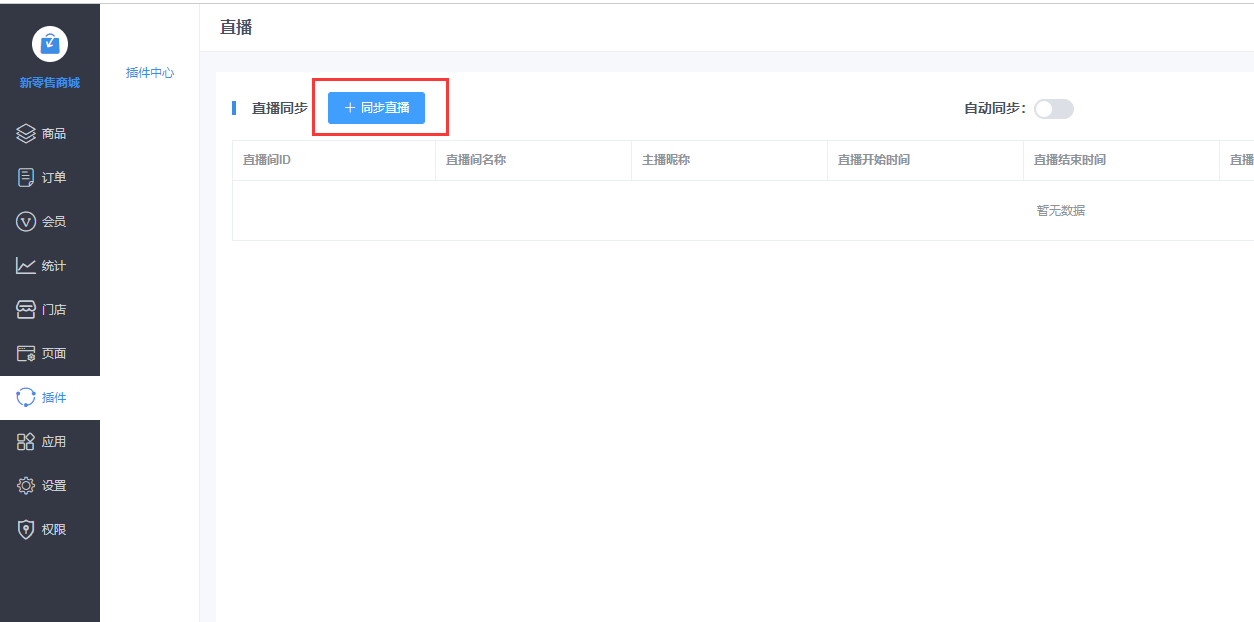
Task: Toggle the 自动同步 switch
Action: tap(1054, 109)
